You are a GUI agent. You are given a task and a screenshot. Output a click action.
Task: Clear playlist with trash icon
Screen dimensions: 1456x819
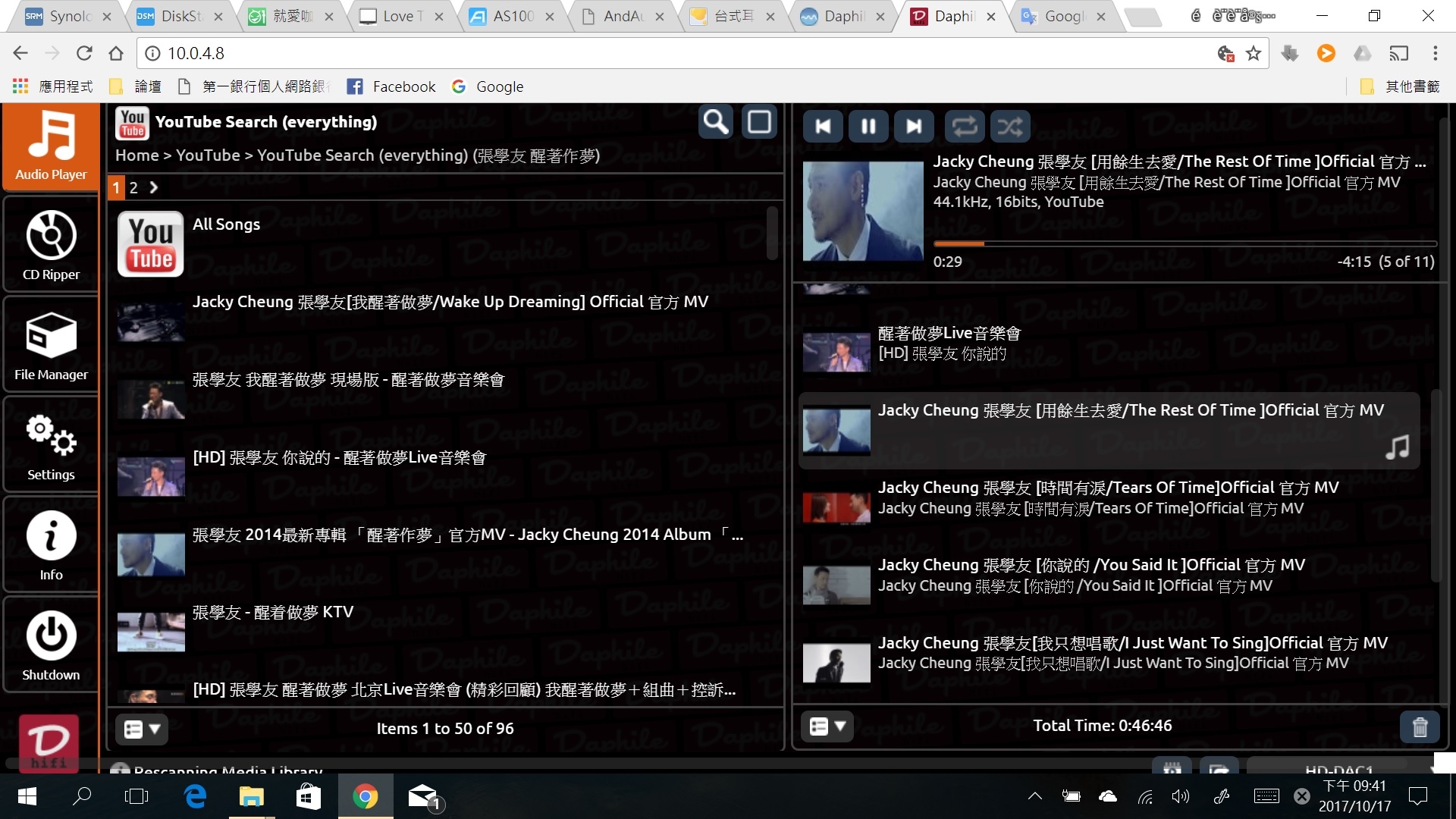pyautogui.click(x=1420, y=727)
